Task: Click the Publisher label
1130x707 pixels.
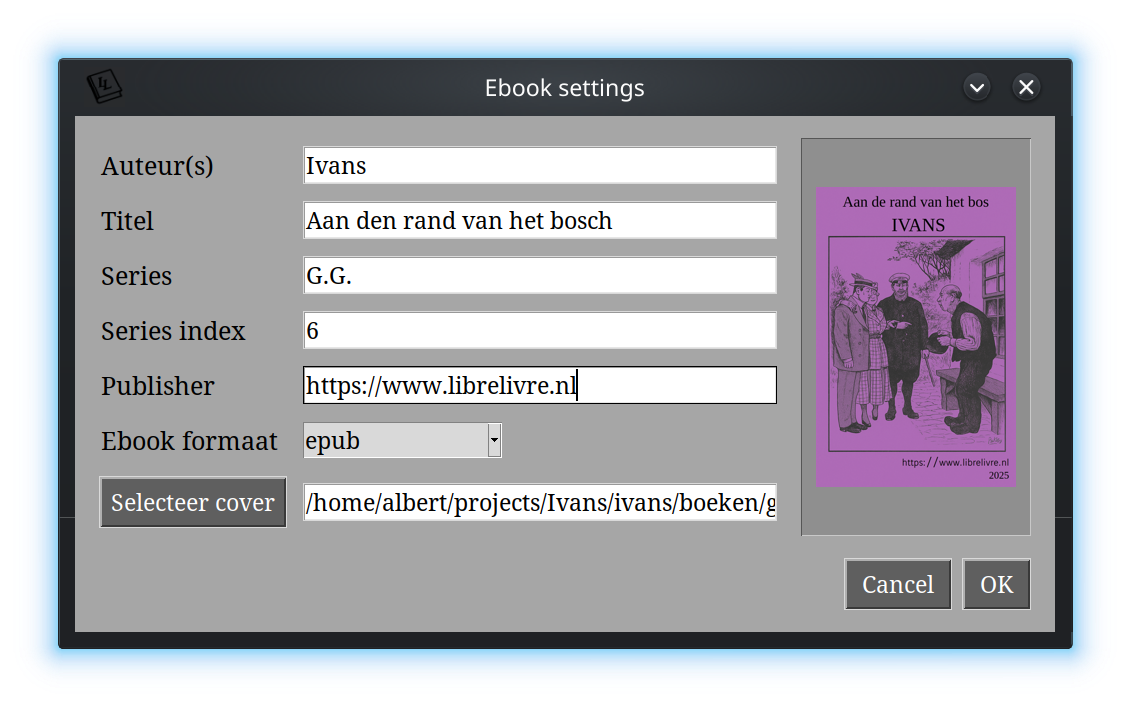Action: [x=158, y=386]
